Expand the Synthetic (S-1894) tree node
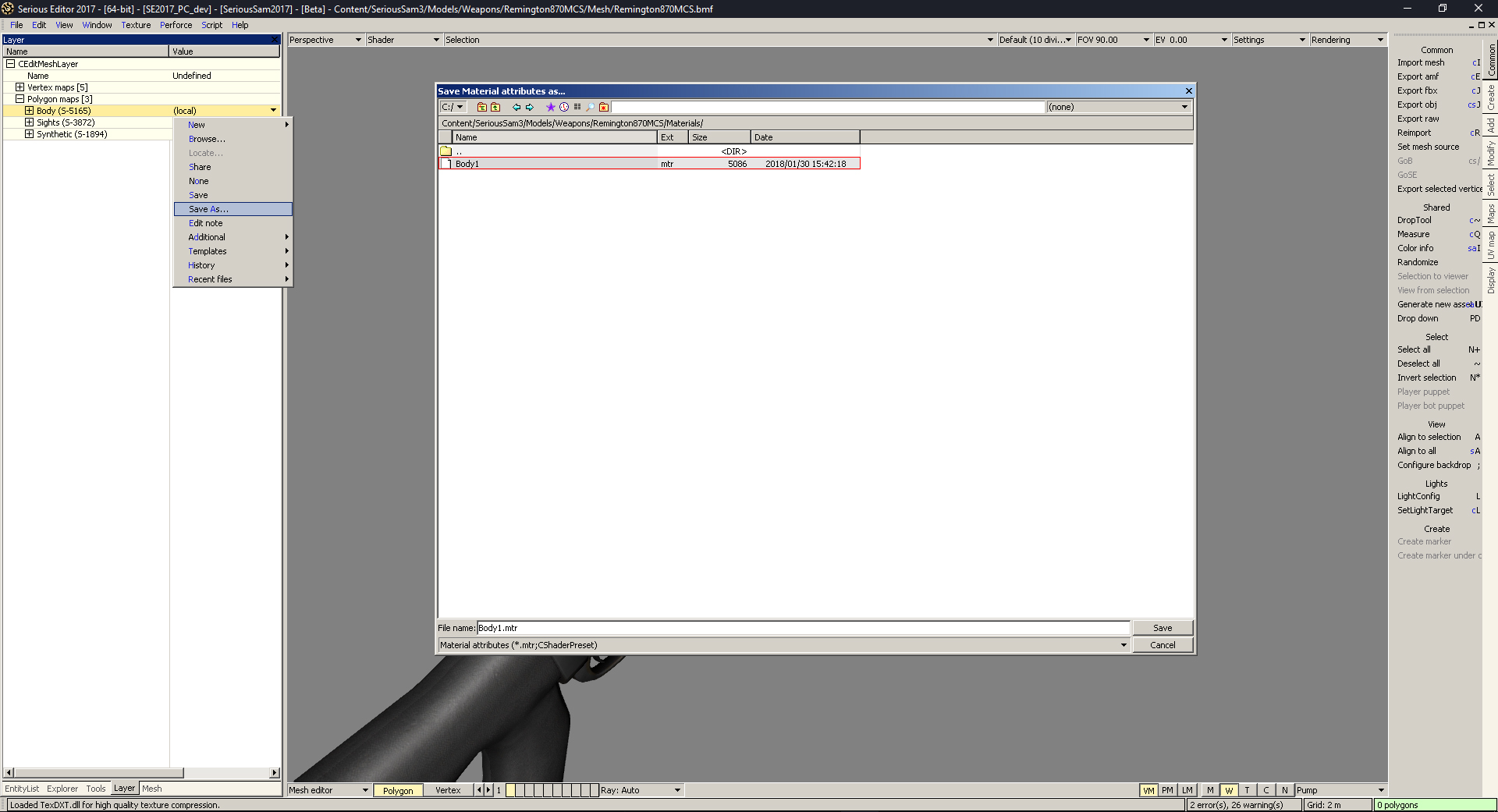The height and width of the screenshot is (812, 1498). pyautogui.click(x=30, y=134)
